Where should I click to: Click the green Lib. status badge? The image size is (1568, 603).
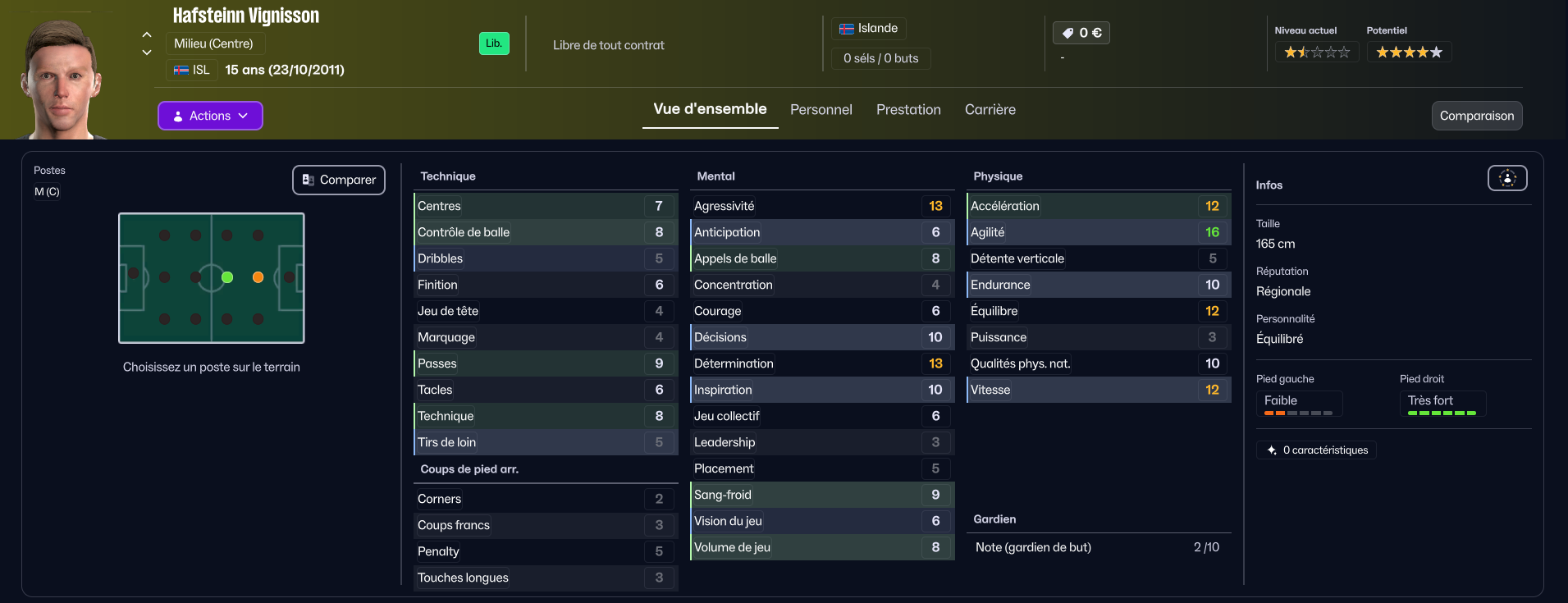(x=494, y=43)
